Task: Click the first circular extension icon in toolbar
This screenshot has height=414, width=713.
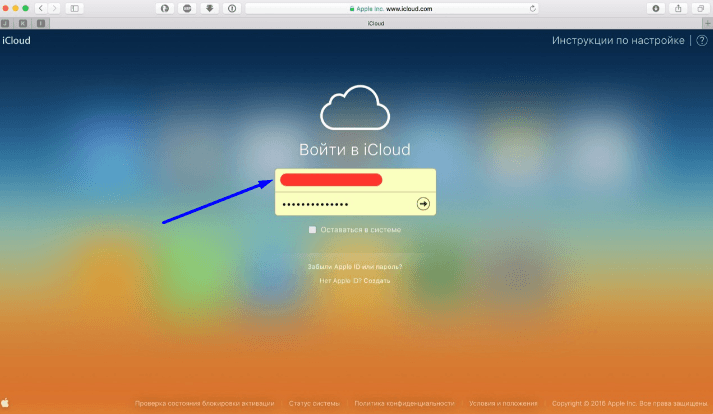Action: 165,8
